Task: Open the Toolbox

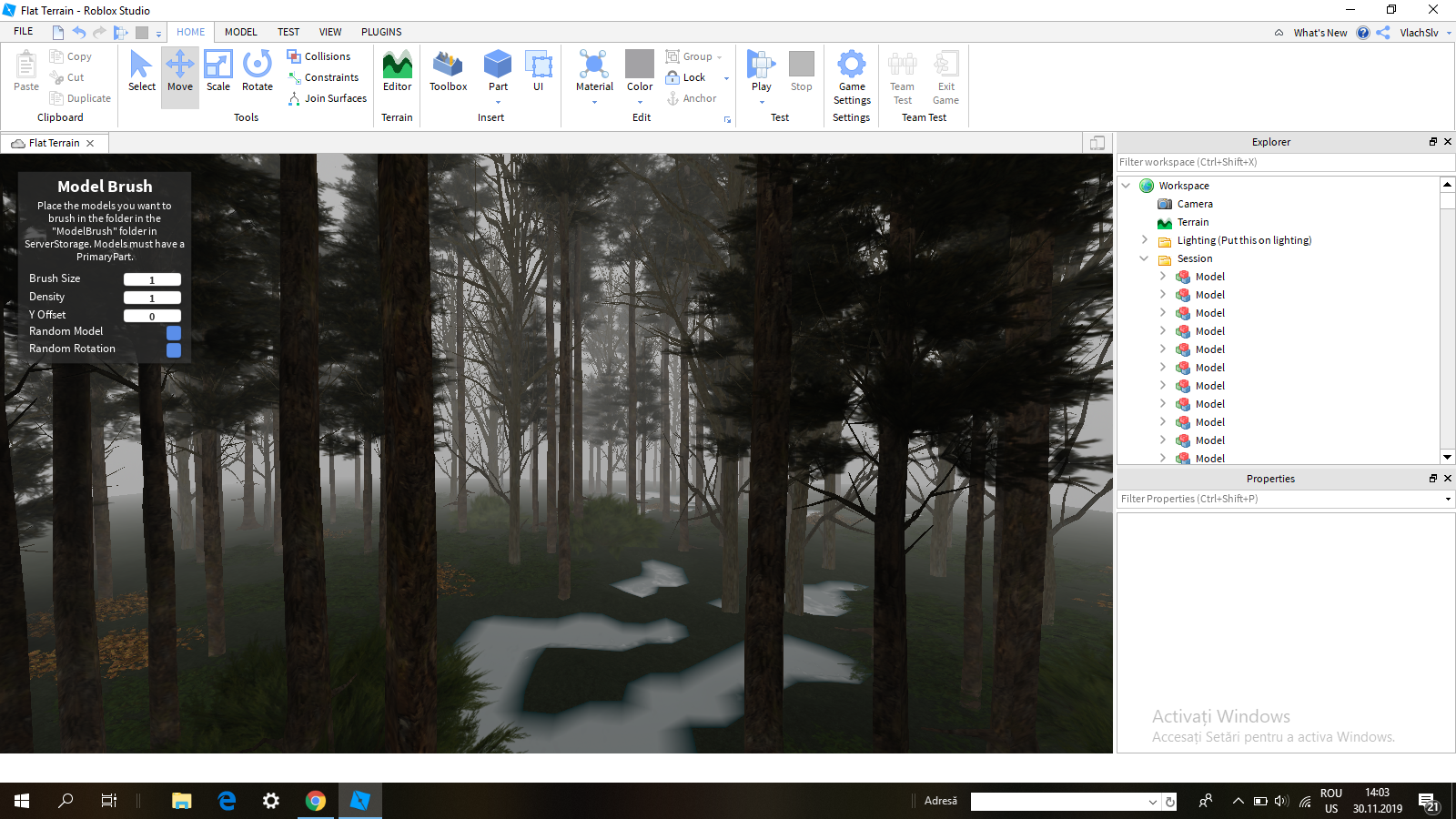Action: coord(448,73)
